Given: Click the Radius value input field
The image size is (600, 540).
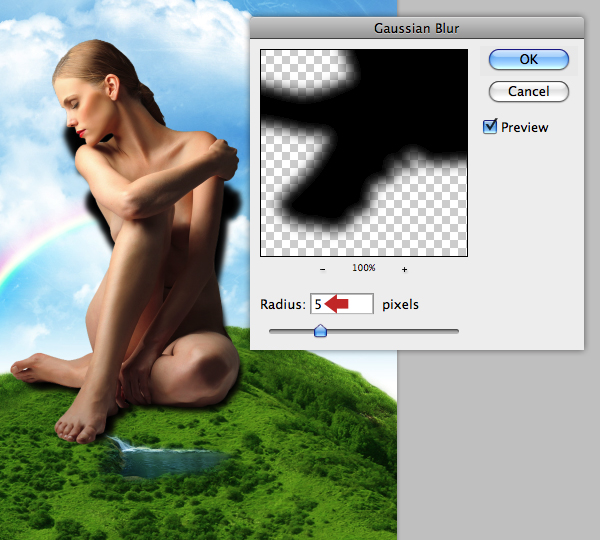Looking at the screenshot, I should point(342,304).
